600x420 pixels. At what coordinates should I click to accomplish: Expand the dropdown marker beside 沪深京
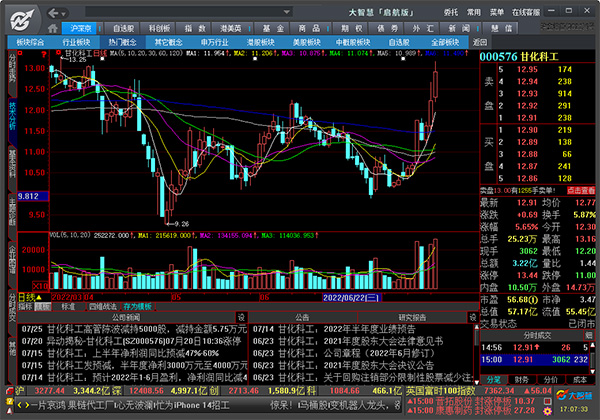pos(100,28)
